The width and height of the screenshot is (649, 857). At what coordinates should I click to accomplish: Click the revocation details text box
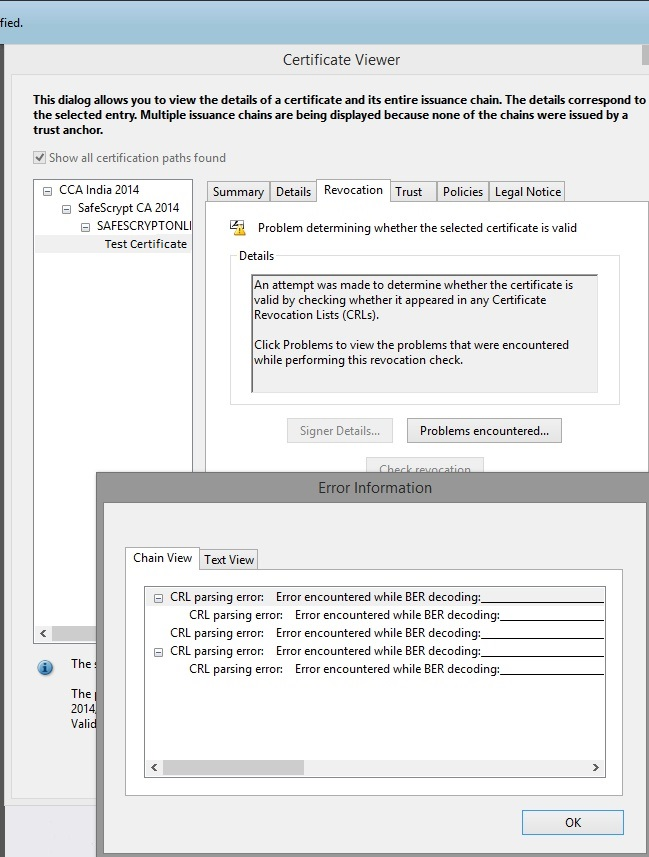pos(424,333)
